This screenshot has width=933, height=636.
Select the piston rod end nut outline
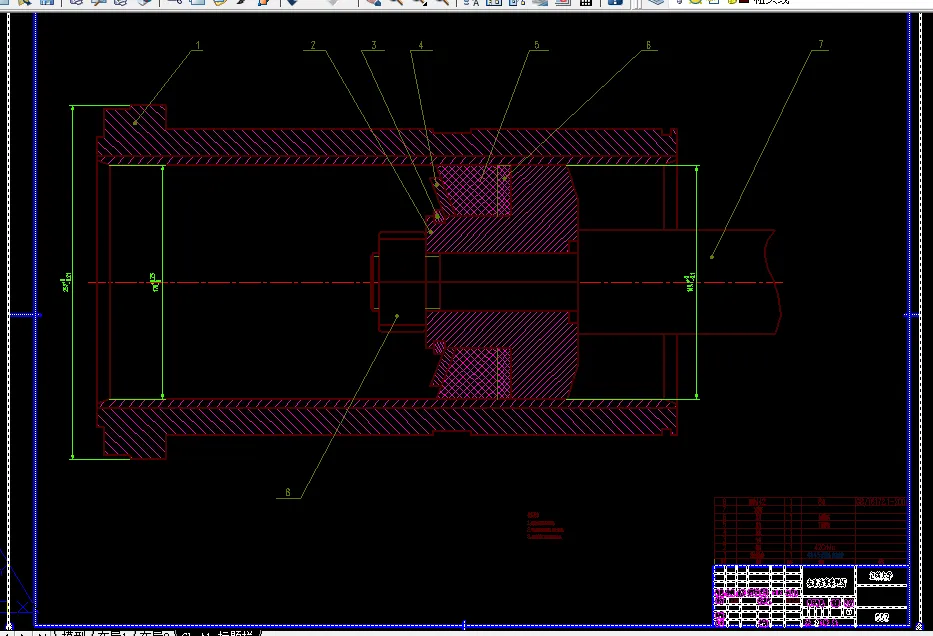point(402,282)
